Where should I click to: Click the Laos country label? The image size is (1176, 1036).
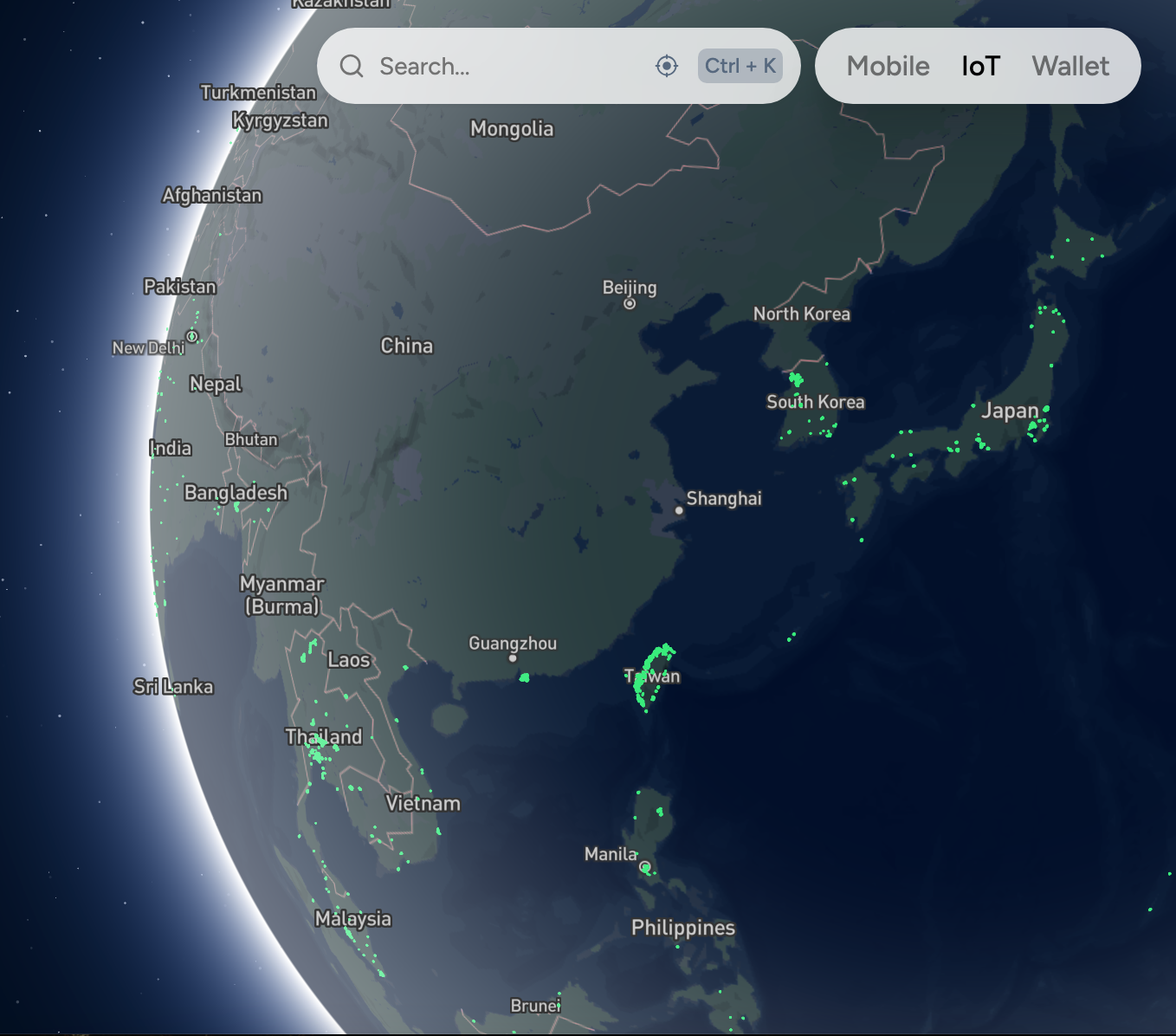pyautogui.click(x=349, y=660)
